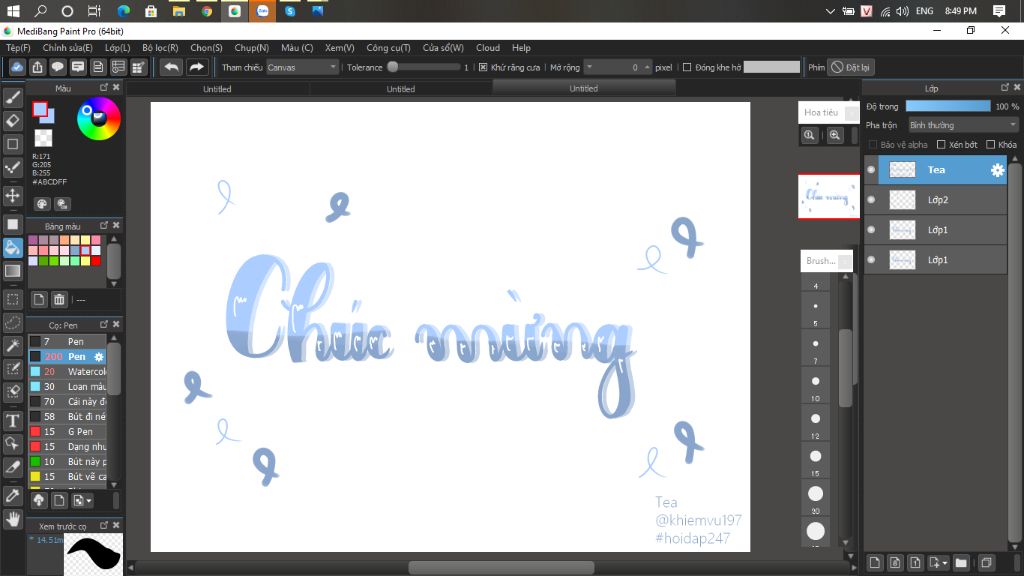
Task: Select the Hand tool
Action: (x=12, y=519)
